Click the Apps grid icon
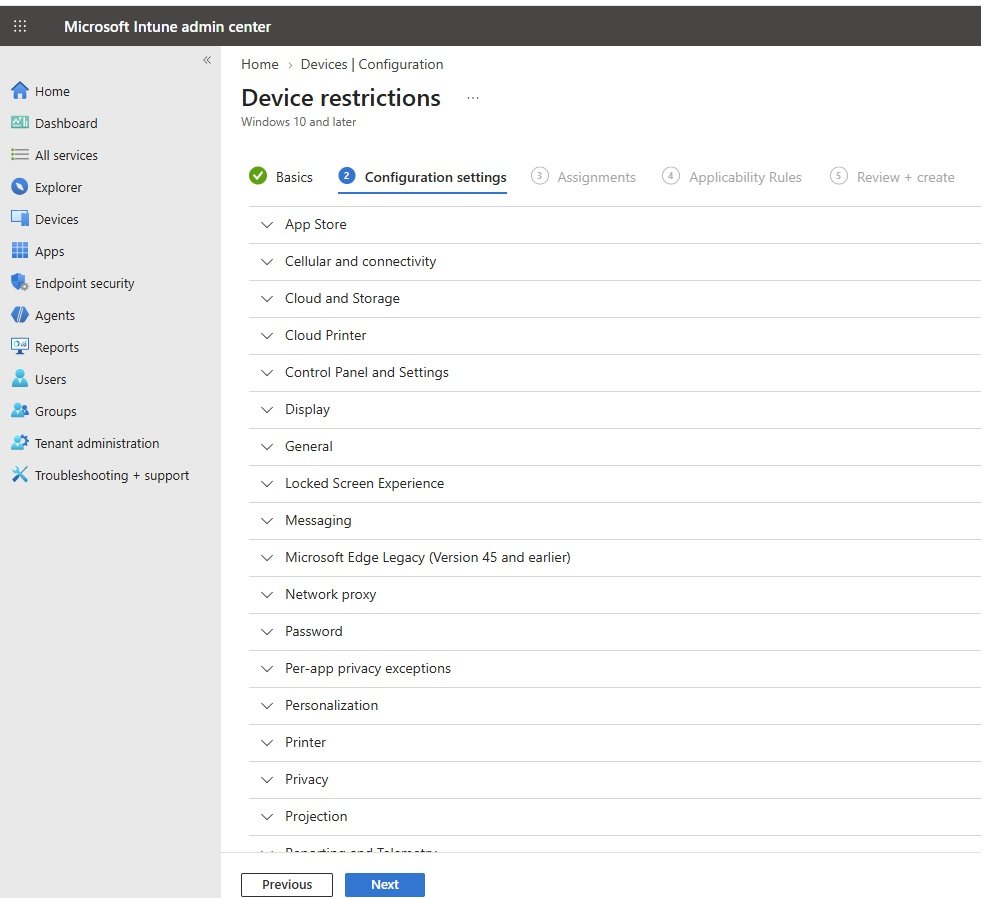 click(x=20, y=251)
